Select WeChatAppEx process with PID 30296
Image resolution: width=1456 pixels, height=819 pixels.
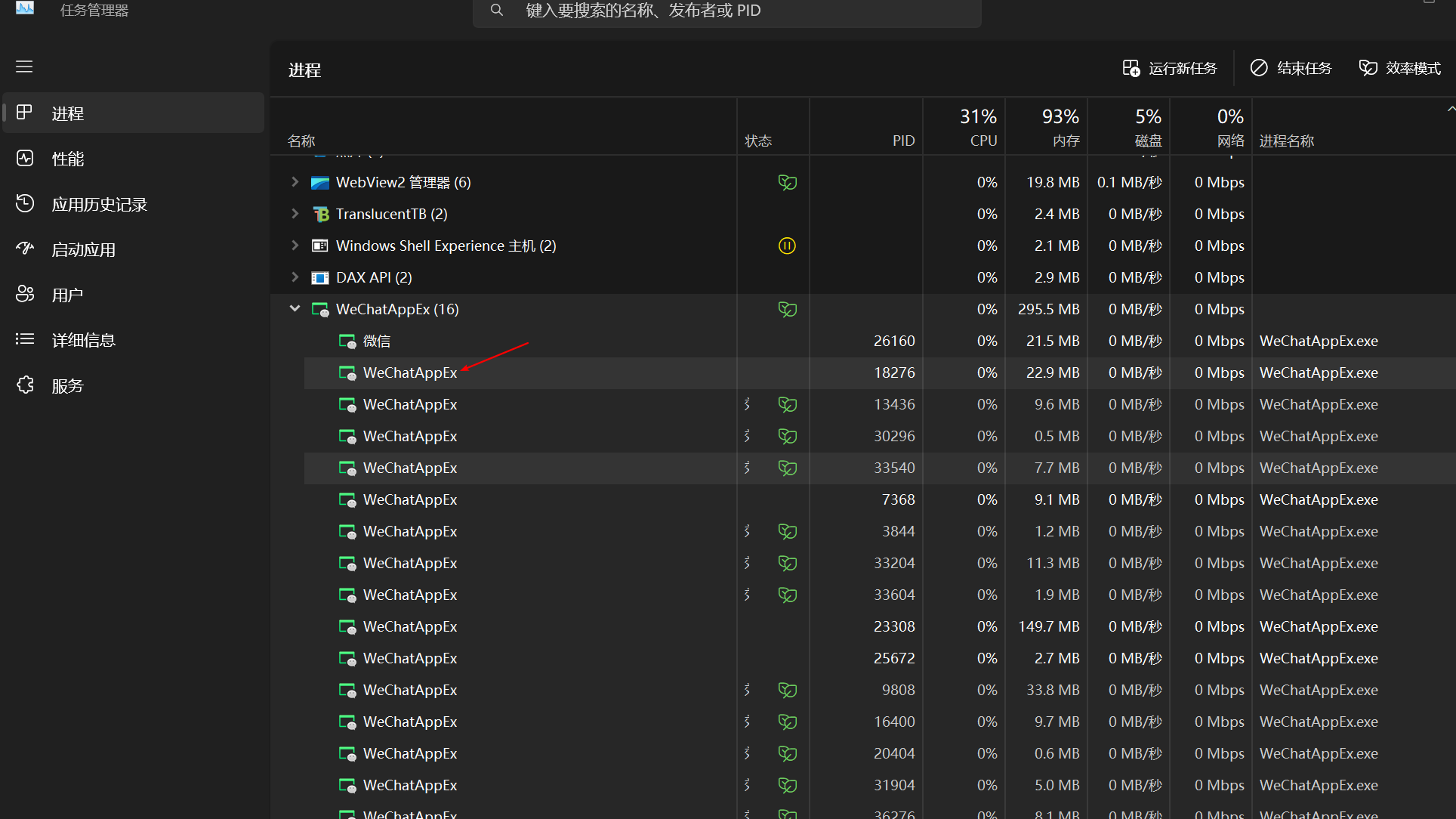point(880,437)
